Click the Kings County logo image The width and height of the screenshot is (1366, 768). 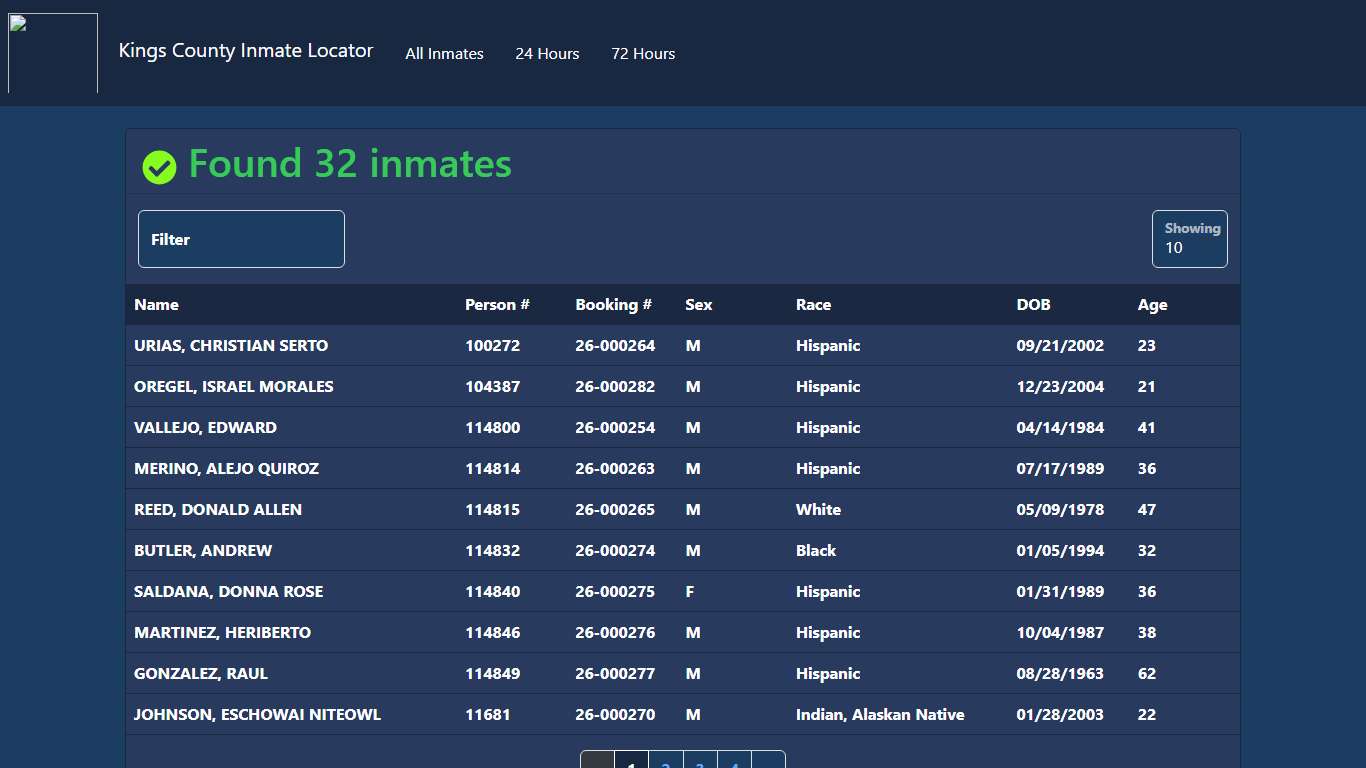pos(52,53)
